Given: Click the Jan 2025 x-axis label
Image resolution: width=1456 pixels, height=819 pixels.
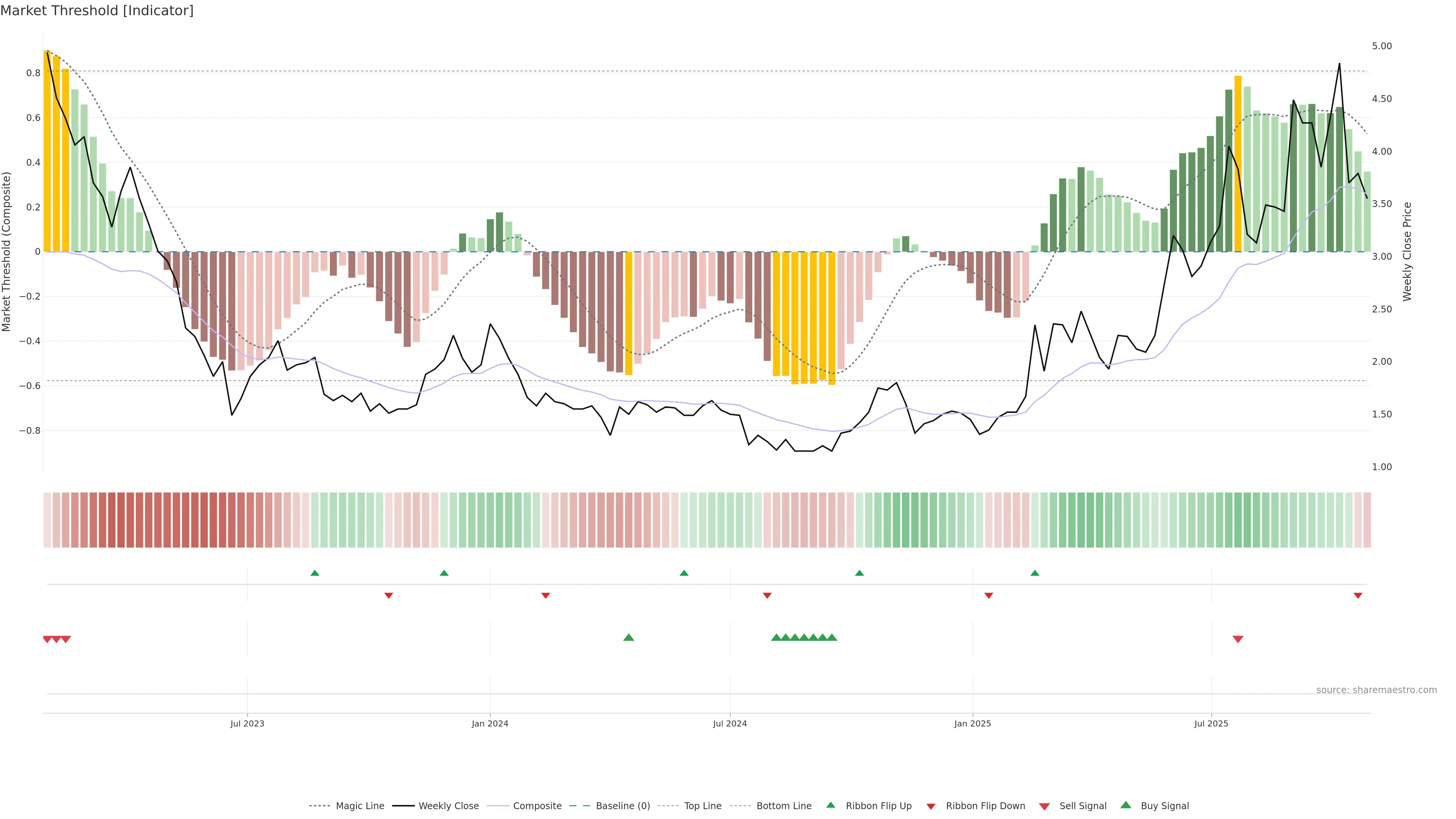Looking at the screenshot, I should pyautogui.click(x=972, y=723).
